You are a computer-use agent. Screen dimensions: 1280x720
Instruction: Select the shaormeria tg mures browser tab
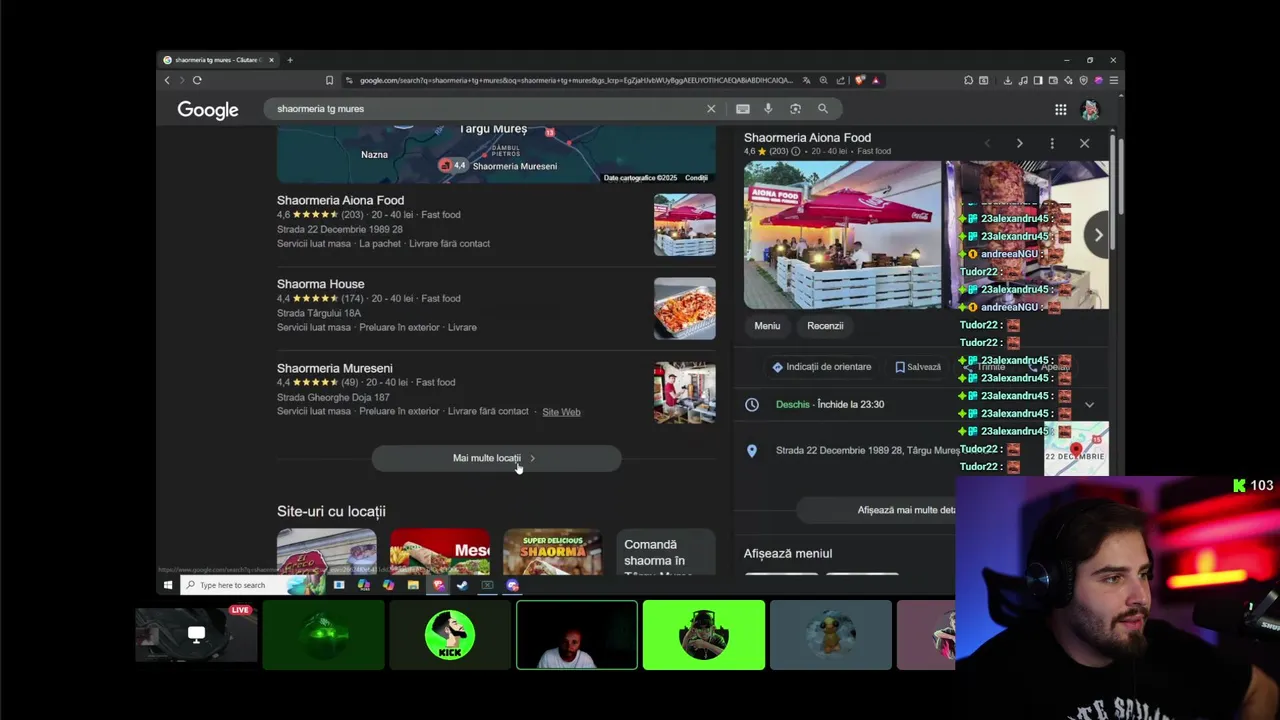[x=217, y=60]
